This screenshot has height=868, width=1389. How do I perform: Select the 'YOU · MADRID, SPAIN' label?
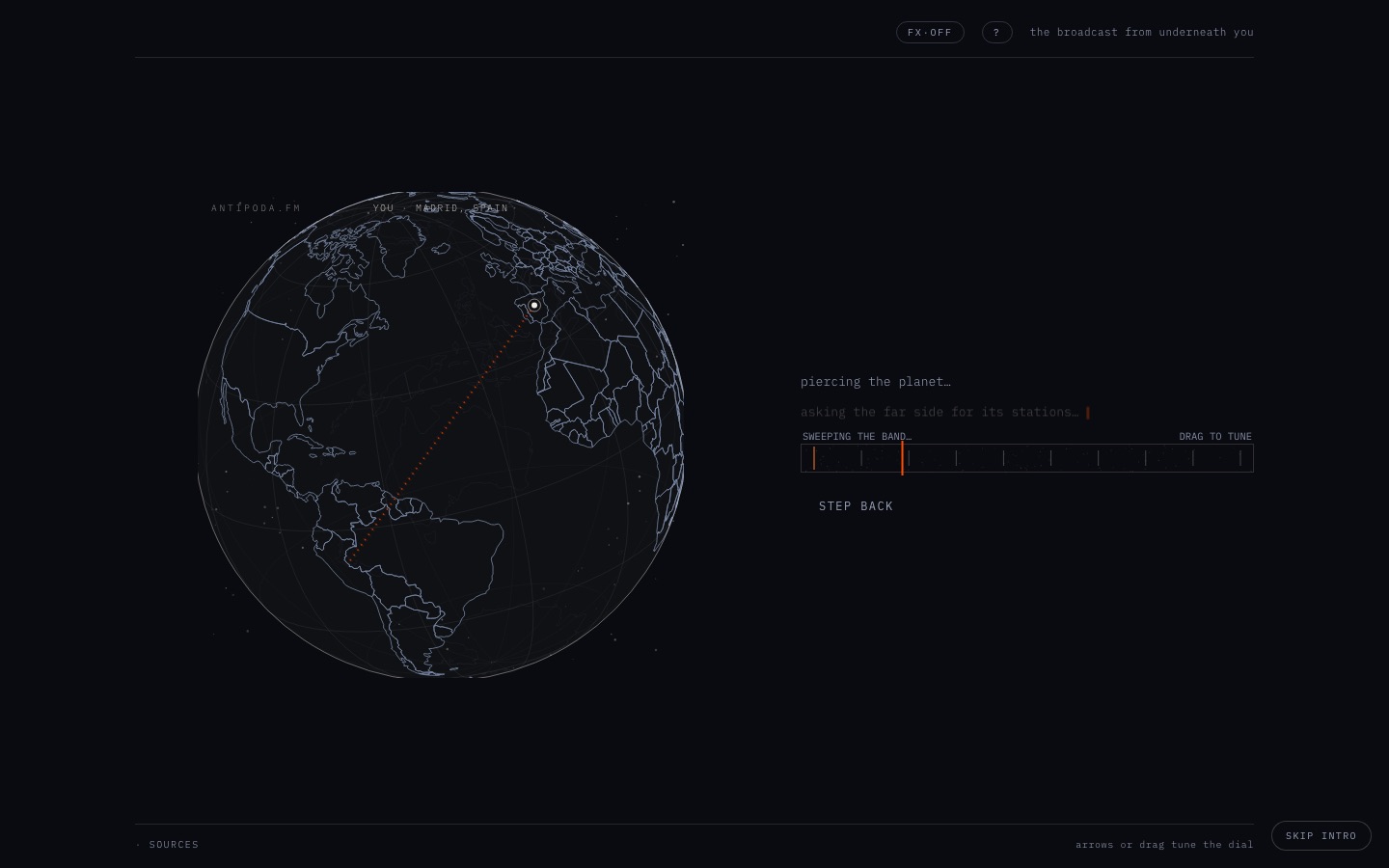point(441,208)
